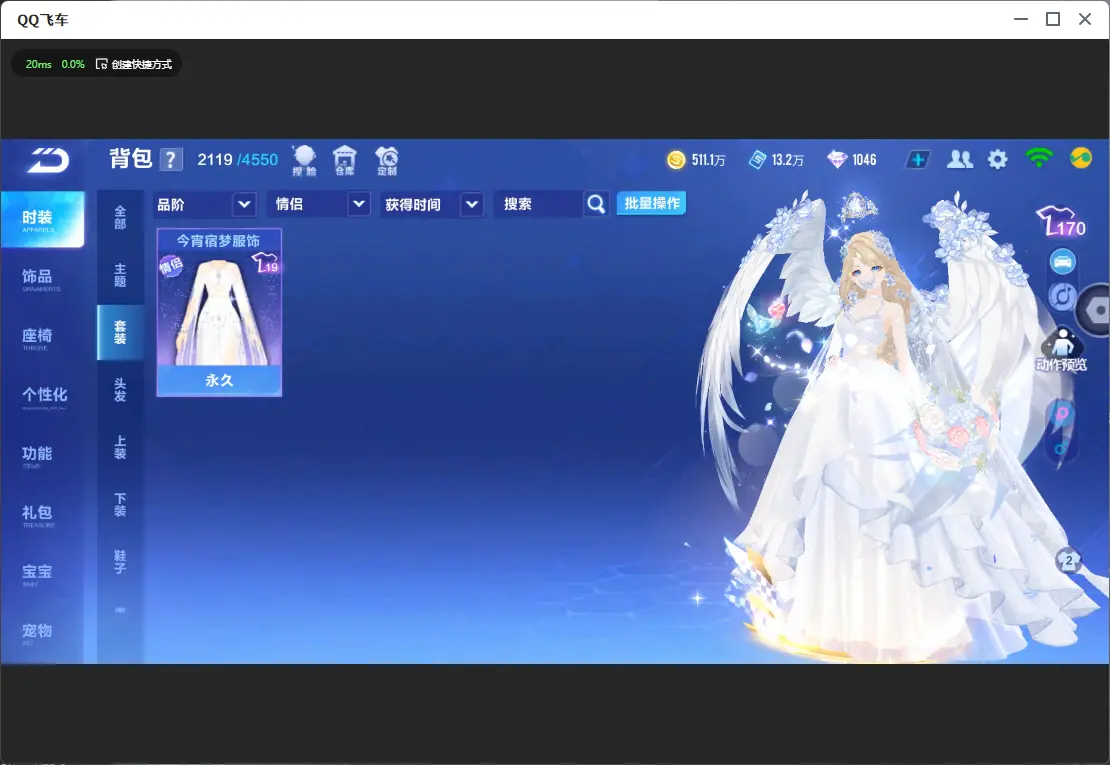Open 动作预览 action preview
Viewport: 1110px width, 765px height.
pyautogui.click(x=1061, y=350)
